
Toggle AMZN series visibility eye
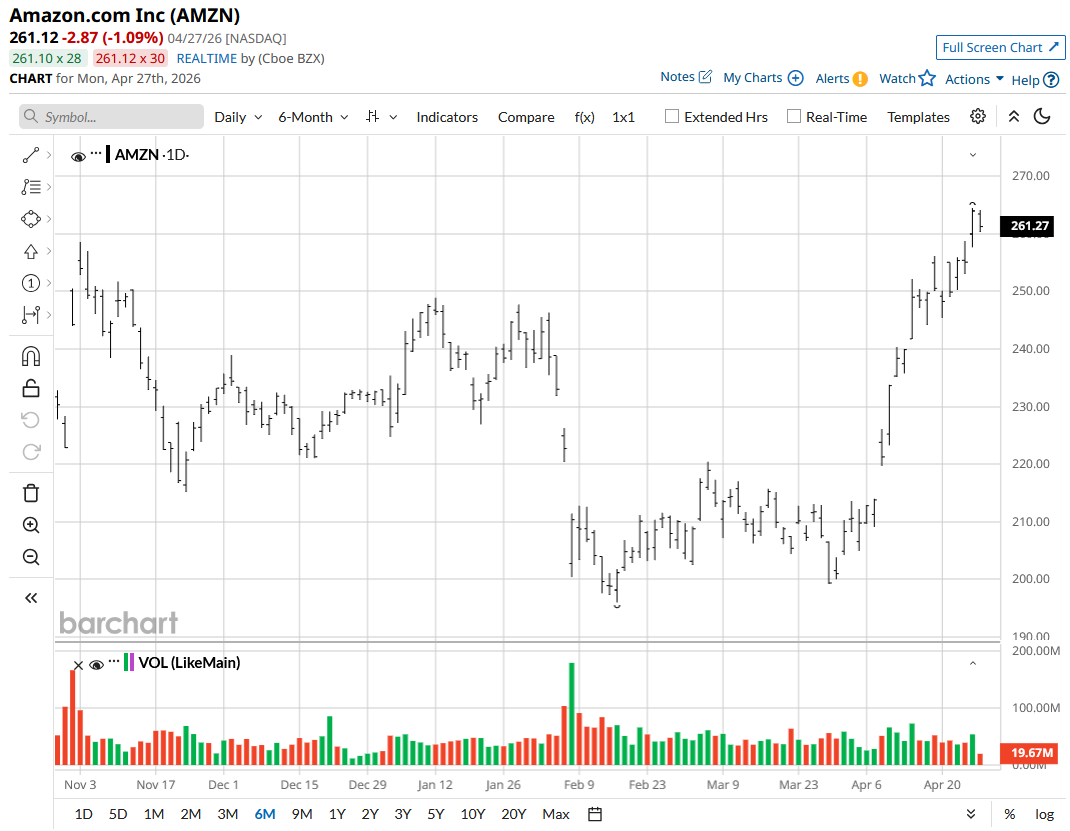pos(78,157)
